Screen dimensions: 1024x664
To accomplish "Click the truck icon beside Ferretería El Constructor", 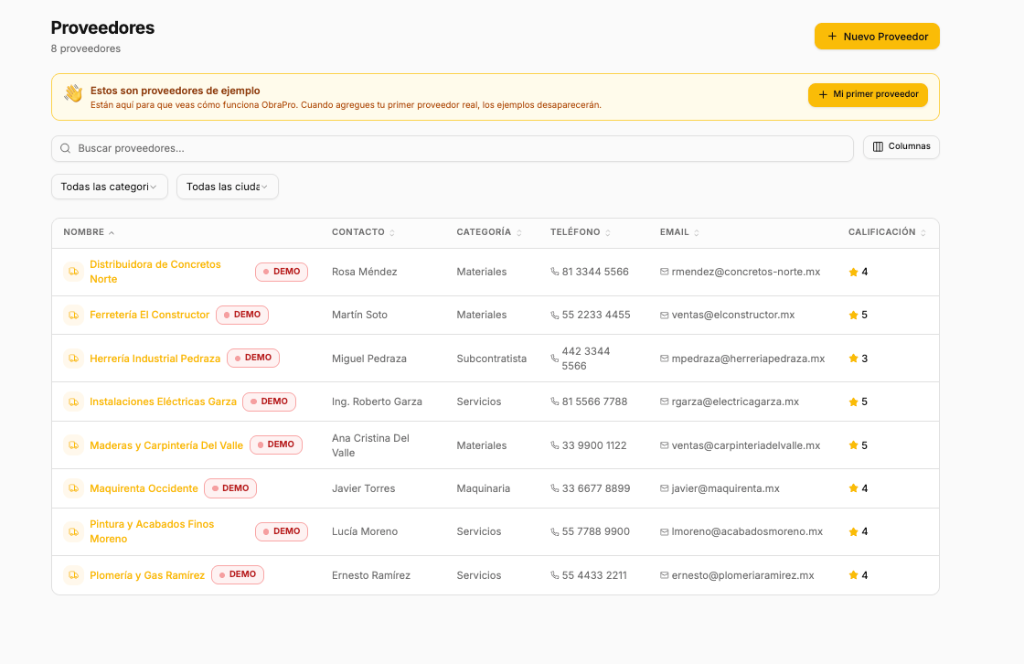I will (73, 315).
